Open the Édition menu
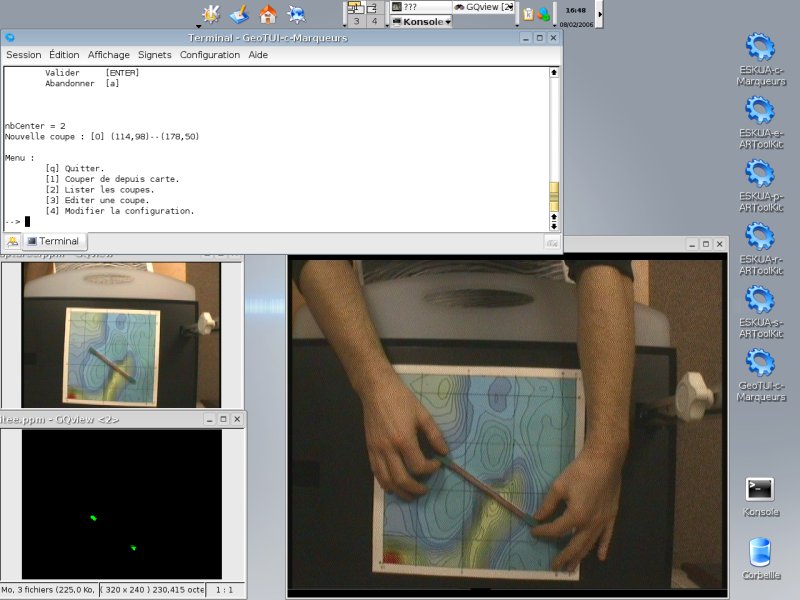The width and height of the screenshot is (800, 600). [x=64, y=55]
